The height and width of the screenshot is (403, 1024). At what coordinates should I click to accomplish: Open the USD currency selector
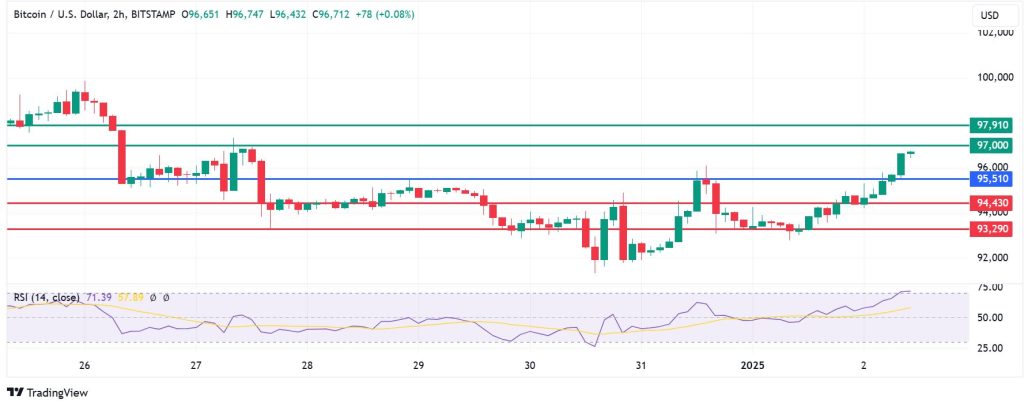(x=990, y=16)
